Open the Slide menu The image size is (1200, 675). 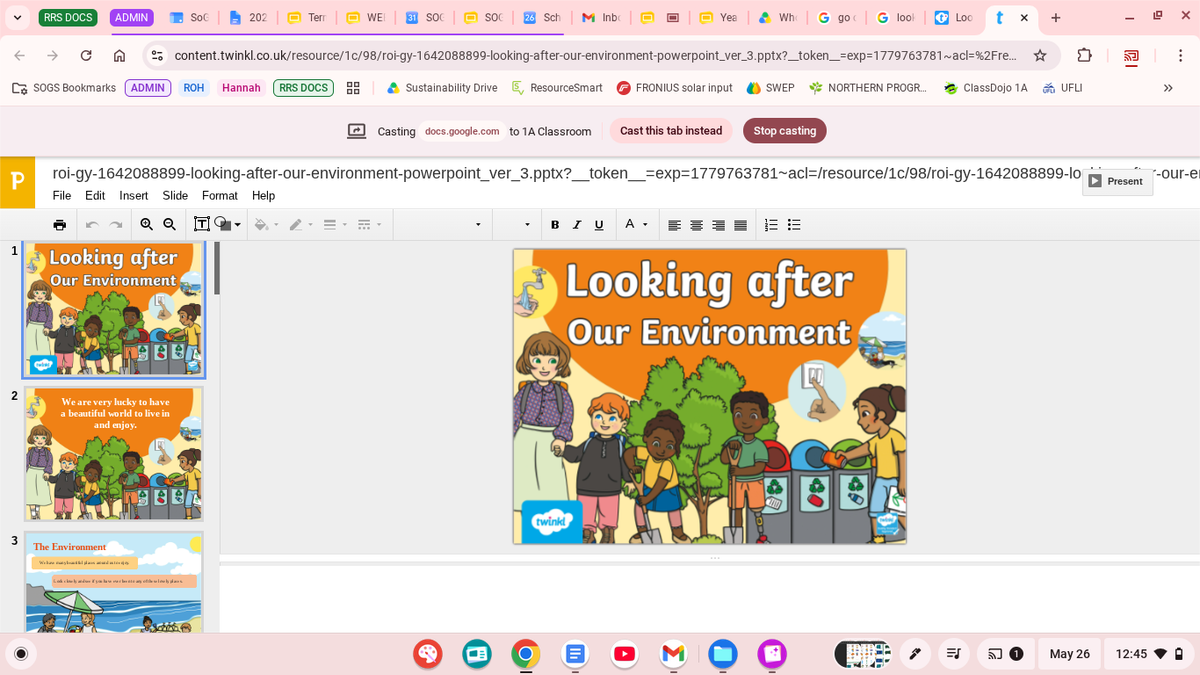coord(175,195)
